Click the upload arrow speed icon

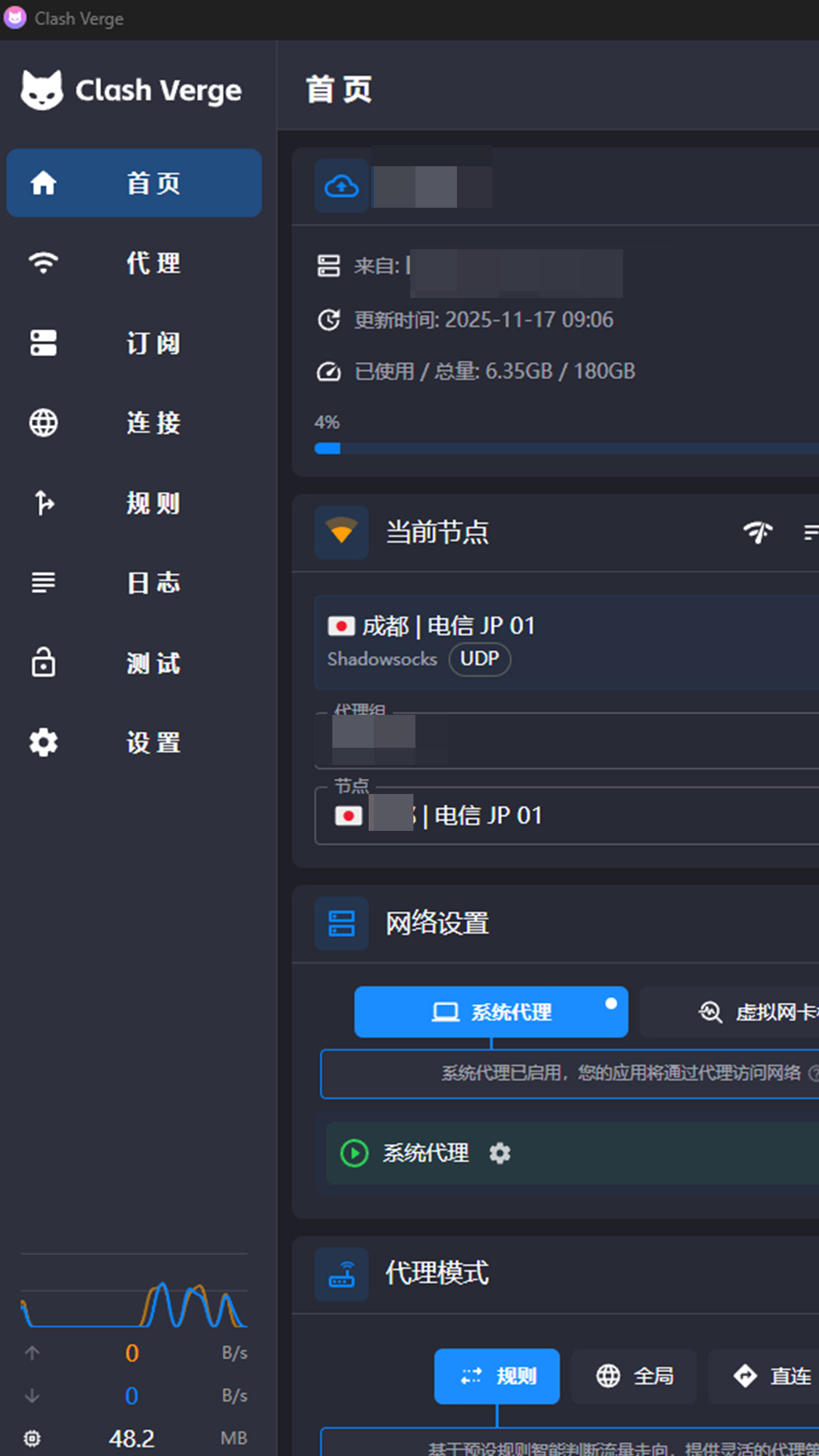click(x=32, y=1353)
